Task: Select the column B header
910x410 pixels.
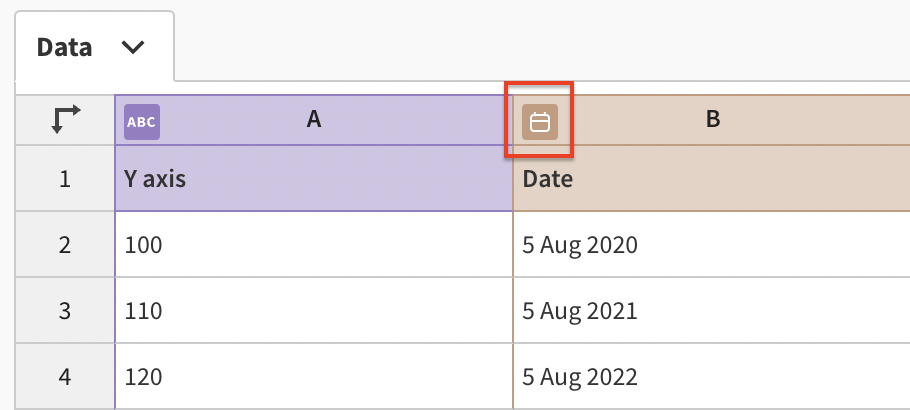Action: [x=712, y=120]
